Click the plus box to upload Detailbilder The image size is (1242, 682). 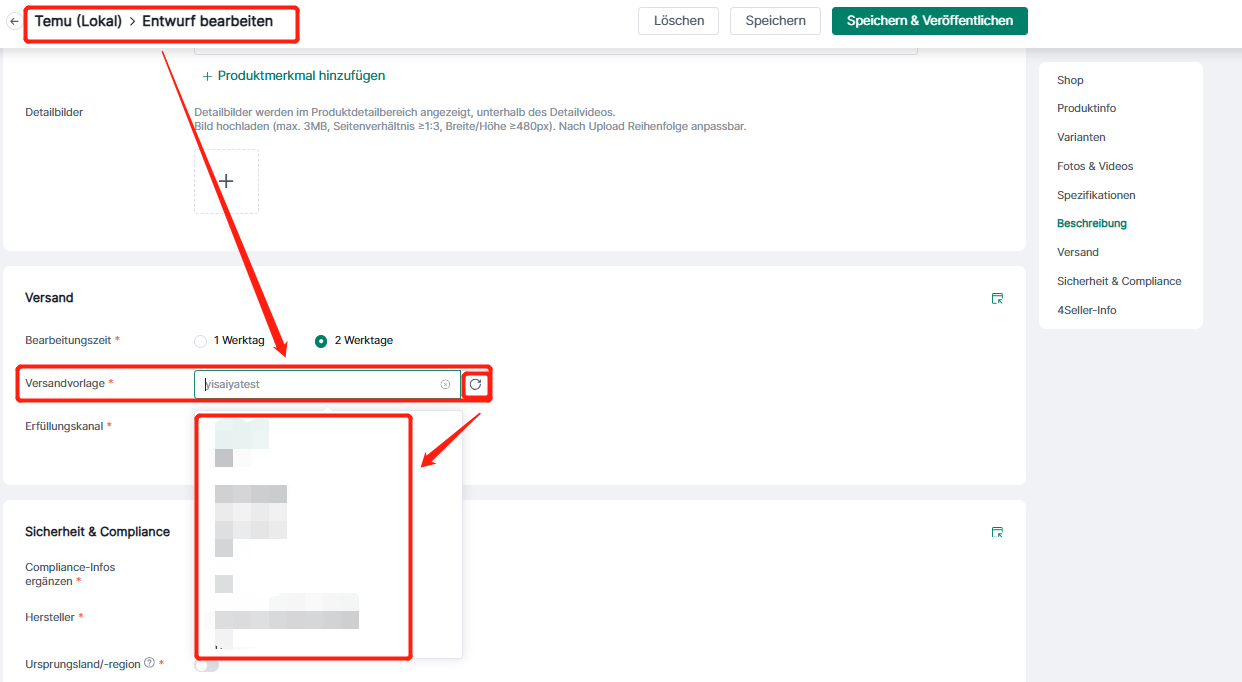click(x=226, y=181)
